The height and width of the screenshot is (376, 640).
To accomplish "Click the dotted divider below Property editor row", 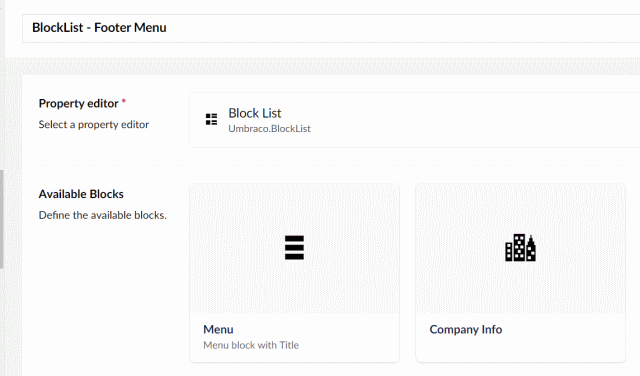I will (x=339, y=165).
